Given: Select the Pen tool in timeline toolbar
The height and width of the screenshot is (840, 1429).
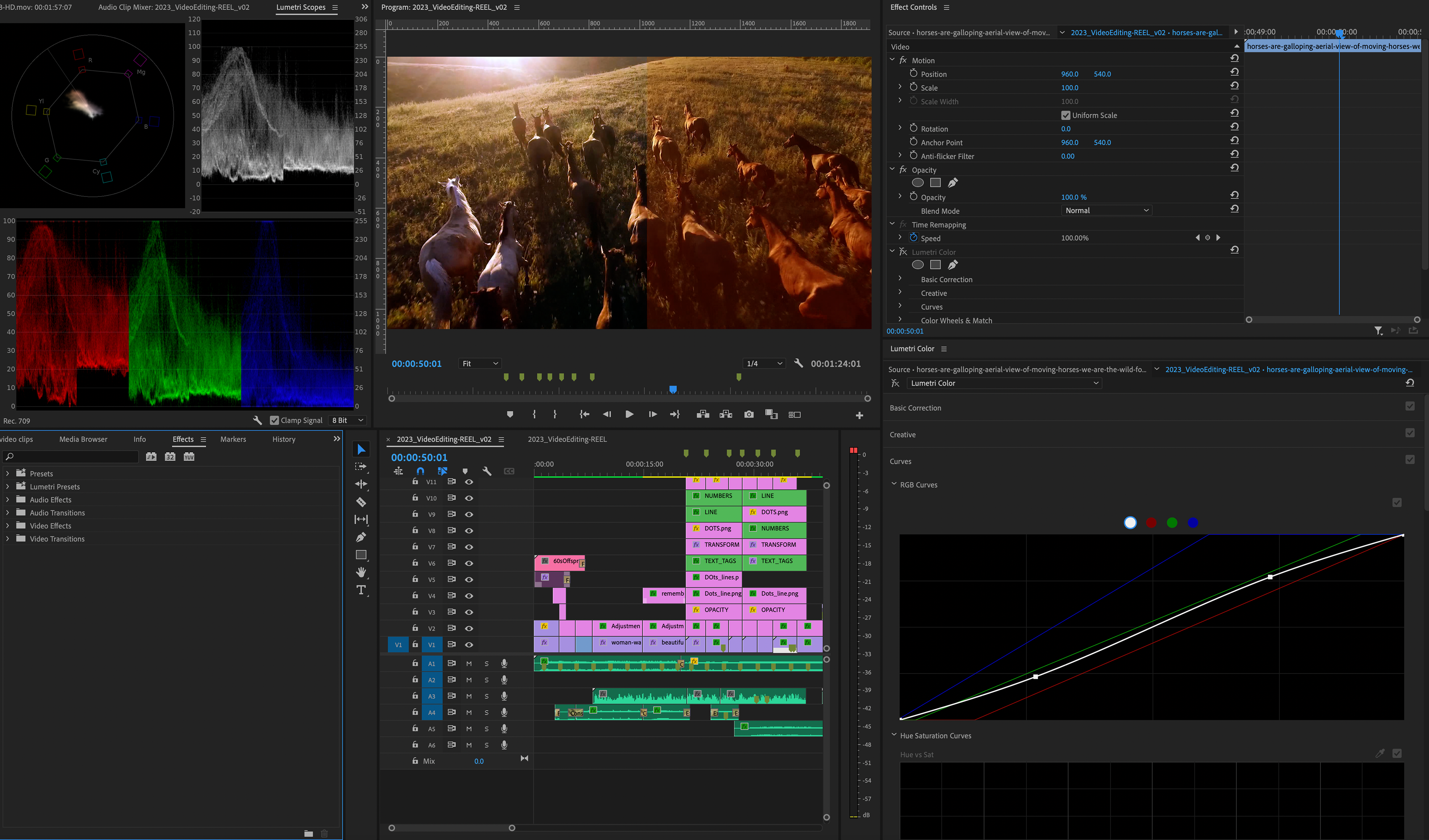Looking at the screenshot, I should click(361, 537).
